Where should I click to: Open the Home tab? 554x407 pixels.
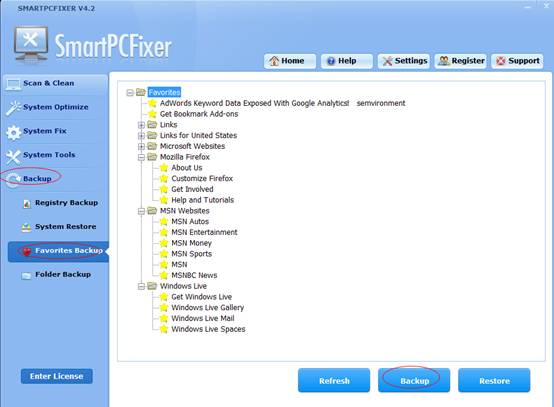point(290,61)
